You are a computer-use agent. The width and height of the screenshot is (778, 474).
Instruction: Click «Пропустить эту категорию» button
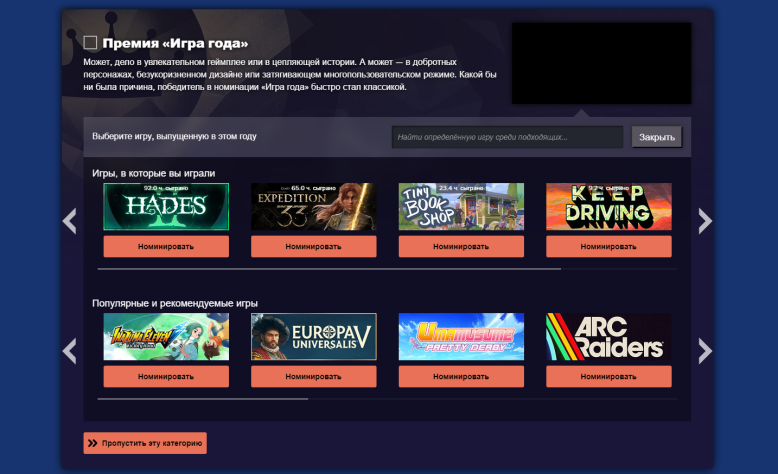(x=145, y=443)
